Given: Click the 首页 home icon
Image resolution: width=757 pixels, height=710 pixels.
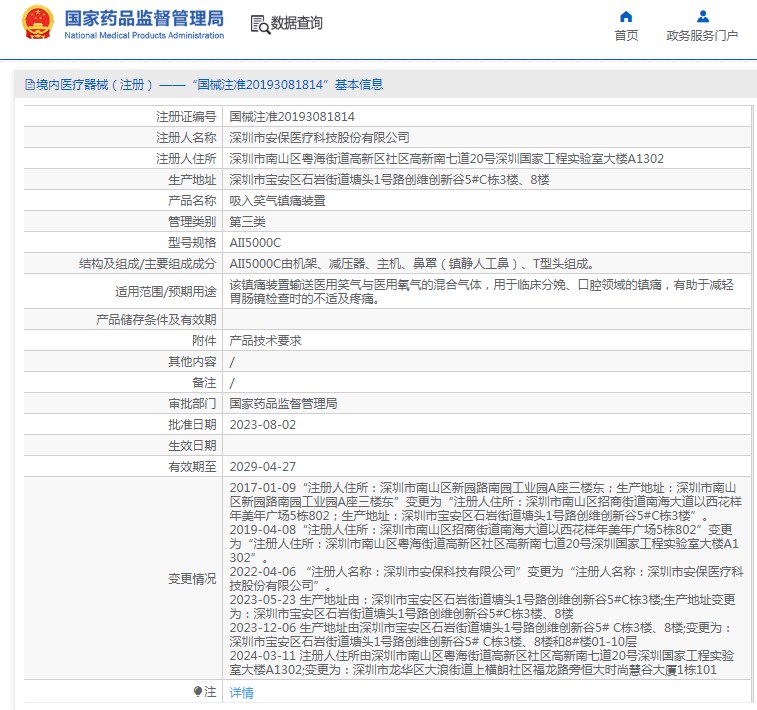Looking at the screenshot, I should coord(626,17).
